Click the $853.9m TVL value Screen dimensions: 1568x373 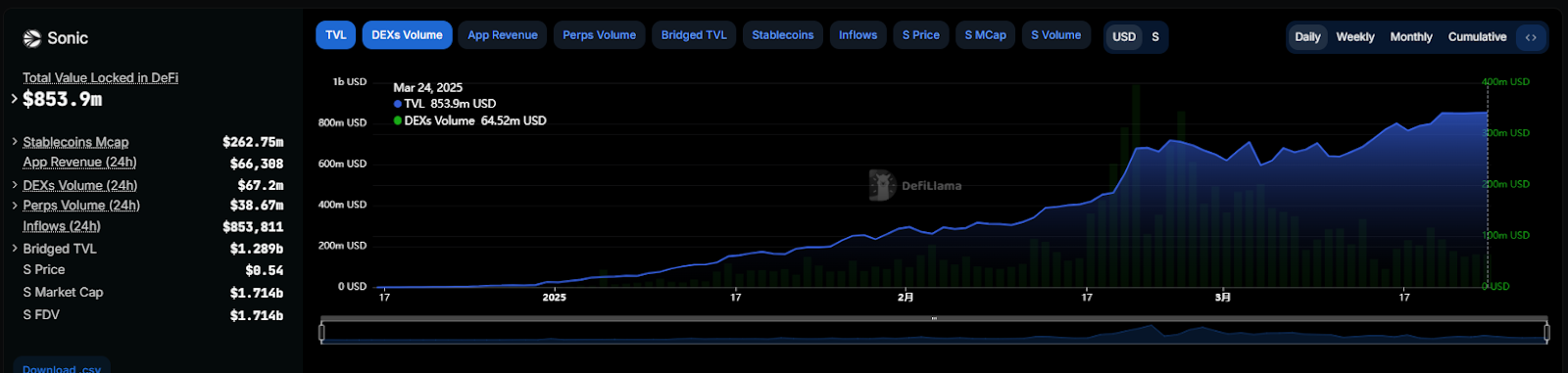click(63, 100)
